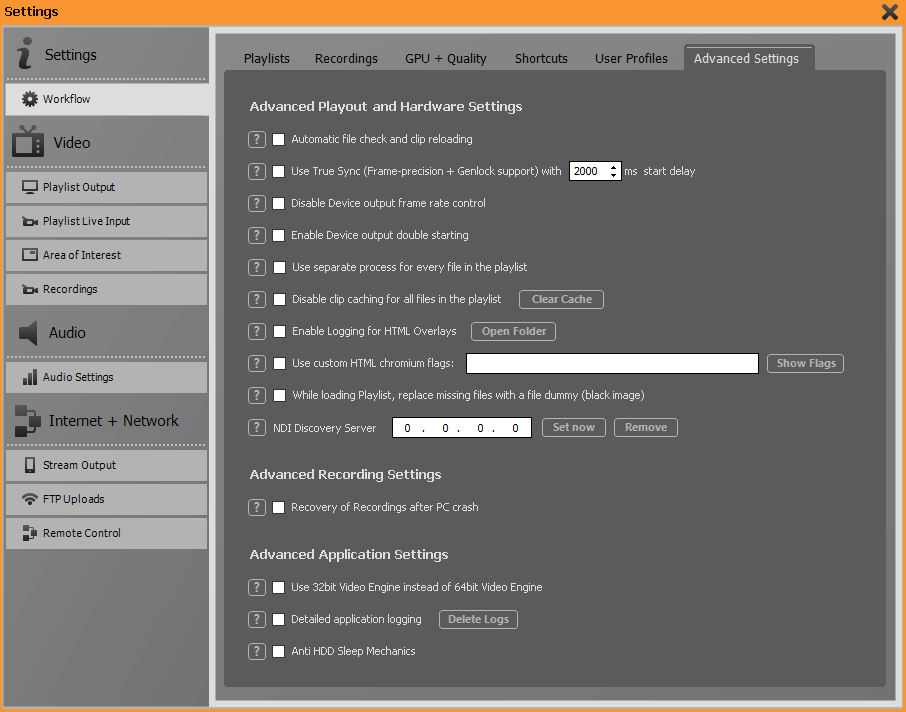Click the Delete Logs button
The width and height of the screenshot is (906, 712).
click(478, 619)
